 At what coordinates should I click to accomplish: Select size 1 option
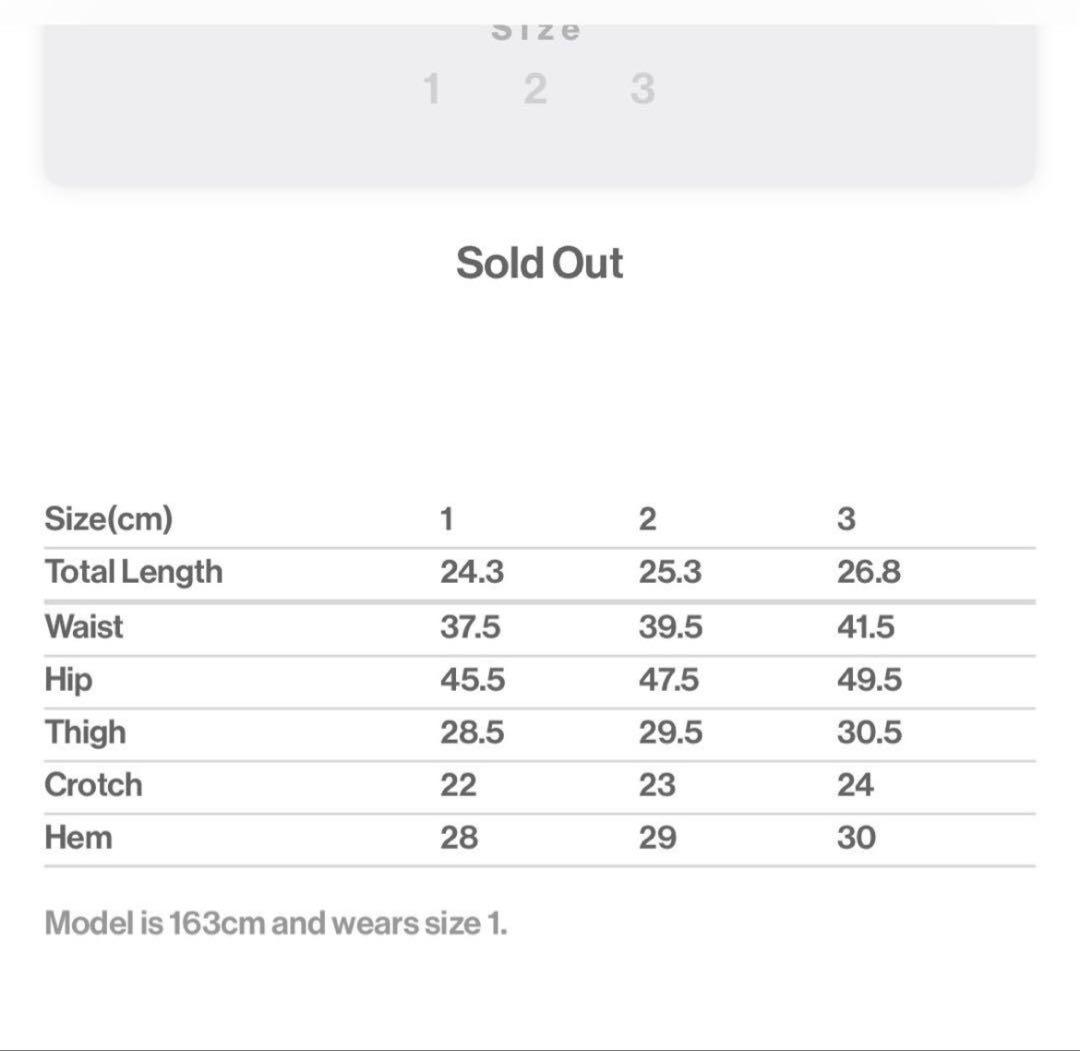point(432,89)
